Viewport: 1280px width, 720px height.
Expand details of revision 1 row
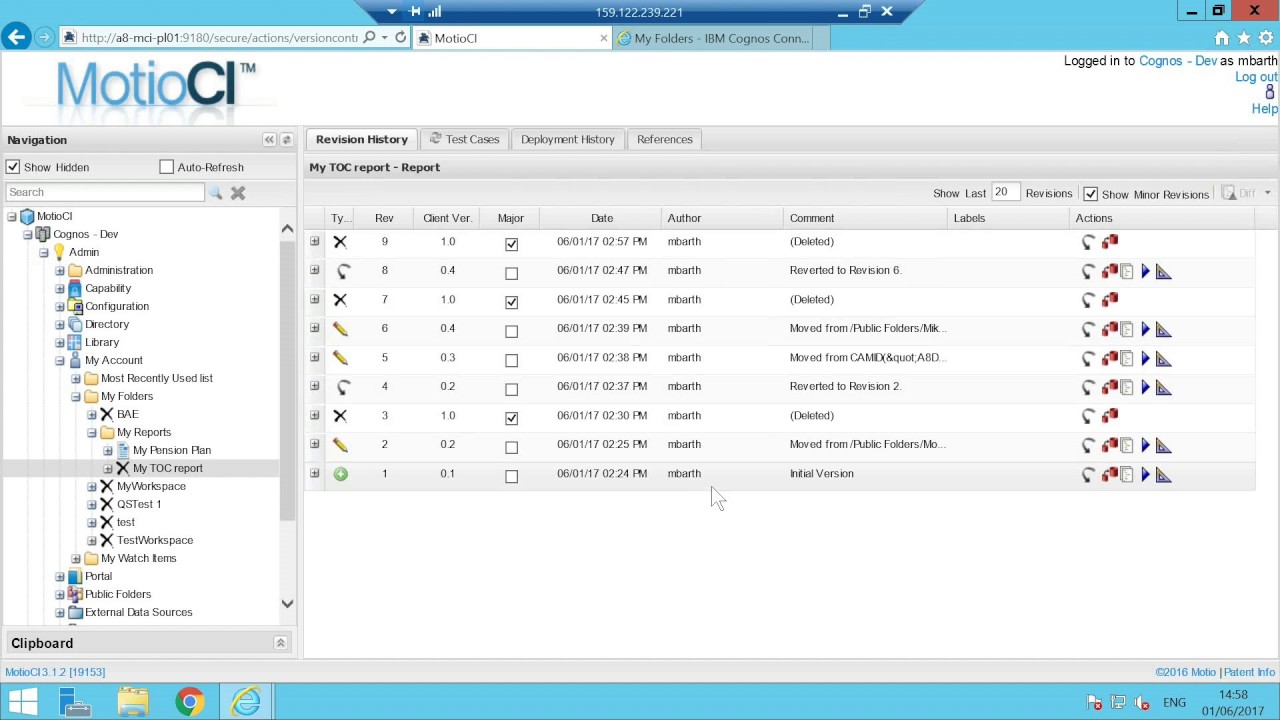(315, 473)
